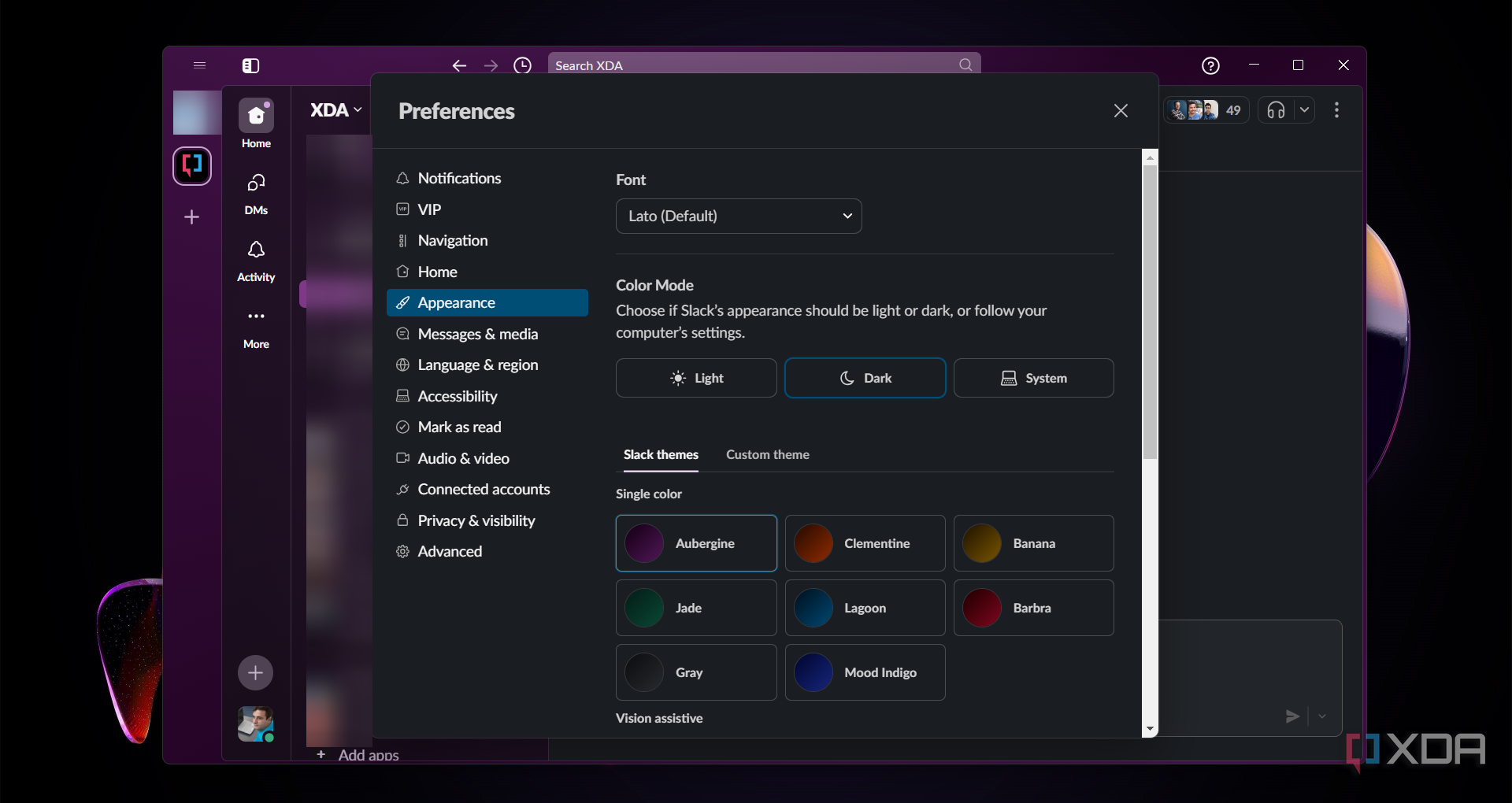1512x803 pixels.
Task: Select the Light color mode
Action: [696, 378]
